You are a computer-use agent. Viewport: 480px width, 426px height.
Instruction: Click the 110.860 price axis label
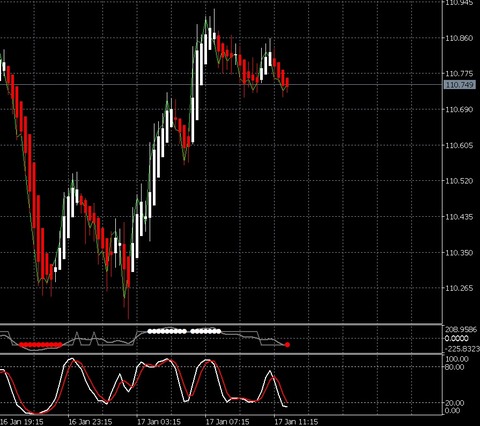click(x=459, y=38)
